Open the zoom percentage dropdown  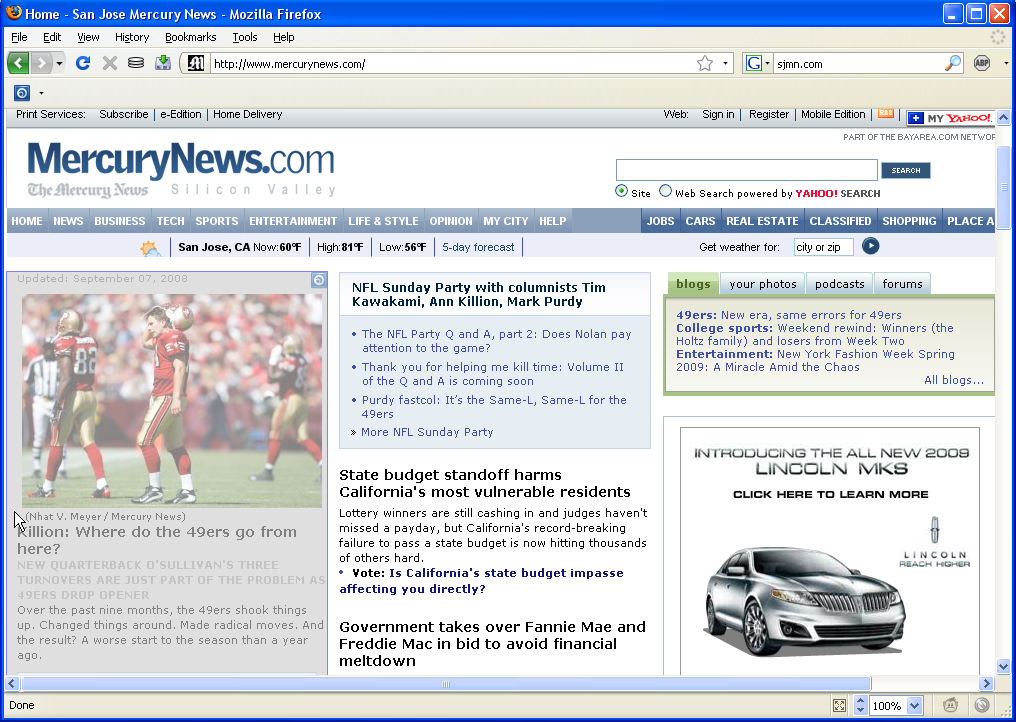coord(914,705)
